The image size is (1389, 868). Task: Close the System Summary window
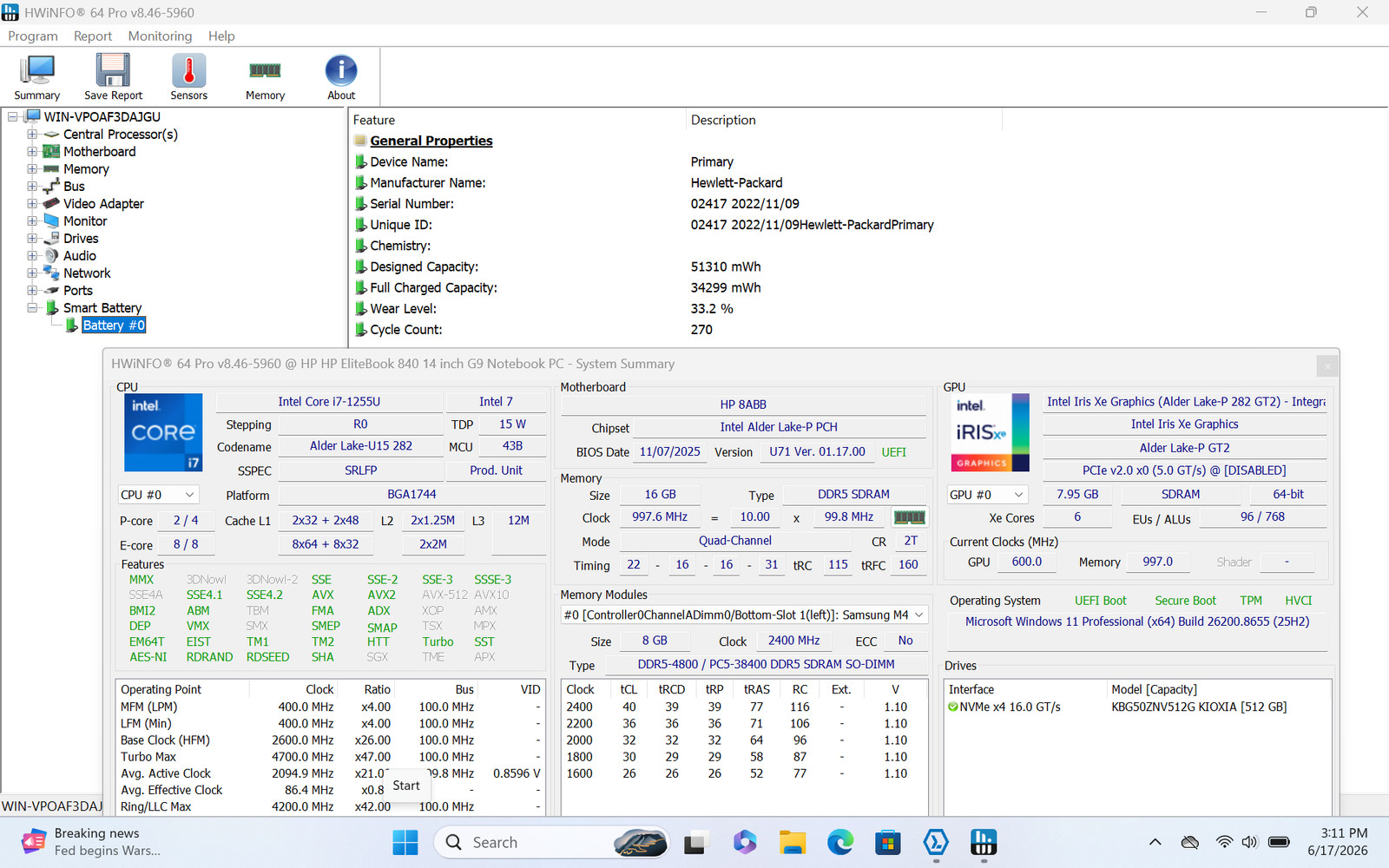pyautogui.click(x=1327, y=366)
